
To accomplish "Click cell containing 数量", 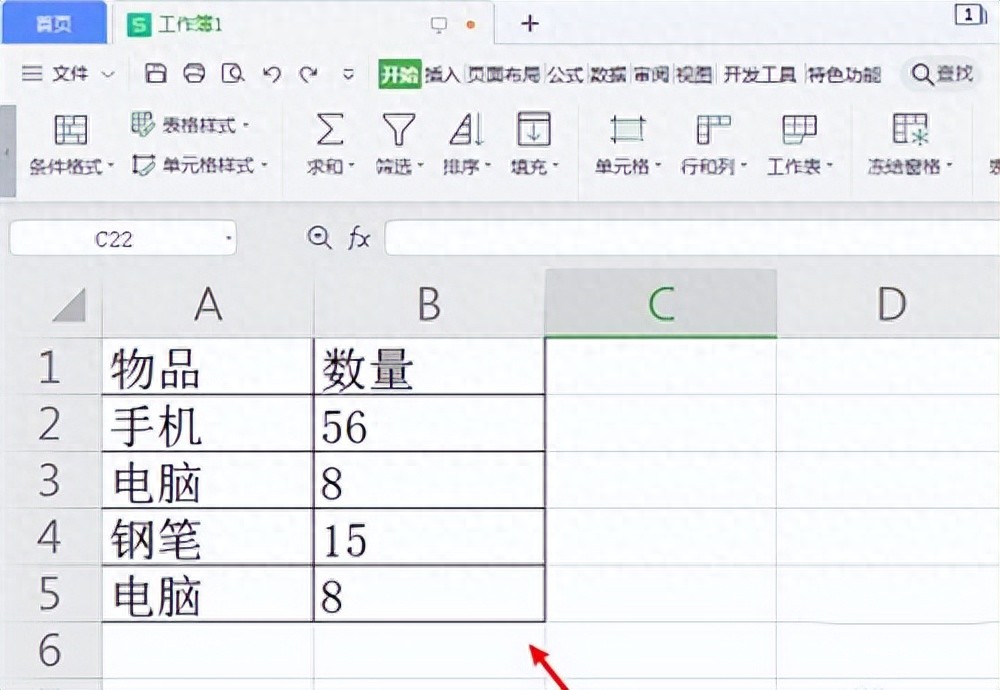I will click(429, 367).
